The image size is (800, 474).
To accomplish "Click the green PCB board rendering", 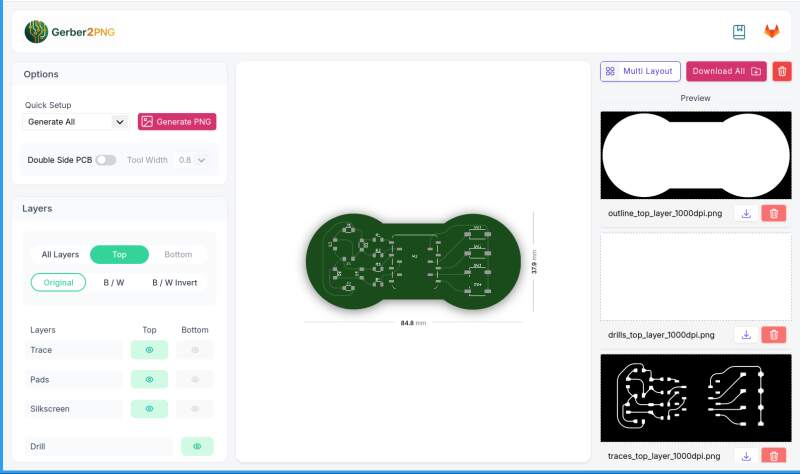I will [x=413, y=261].
